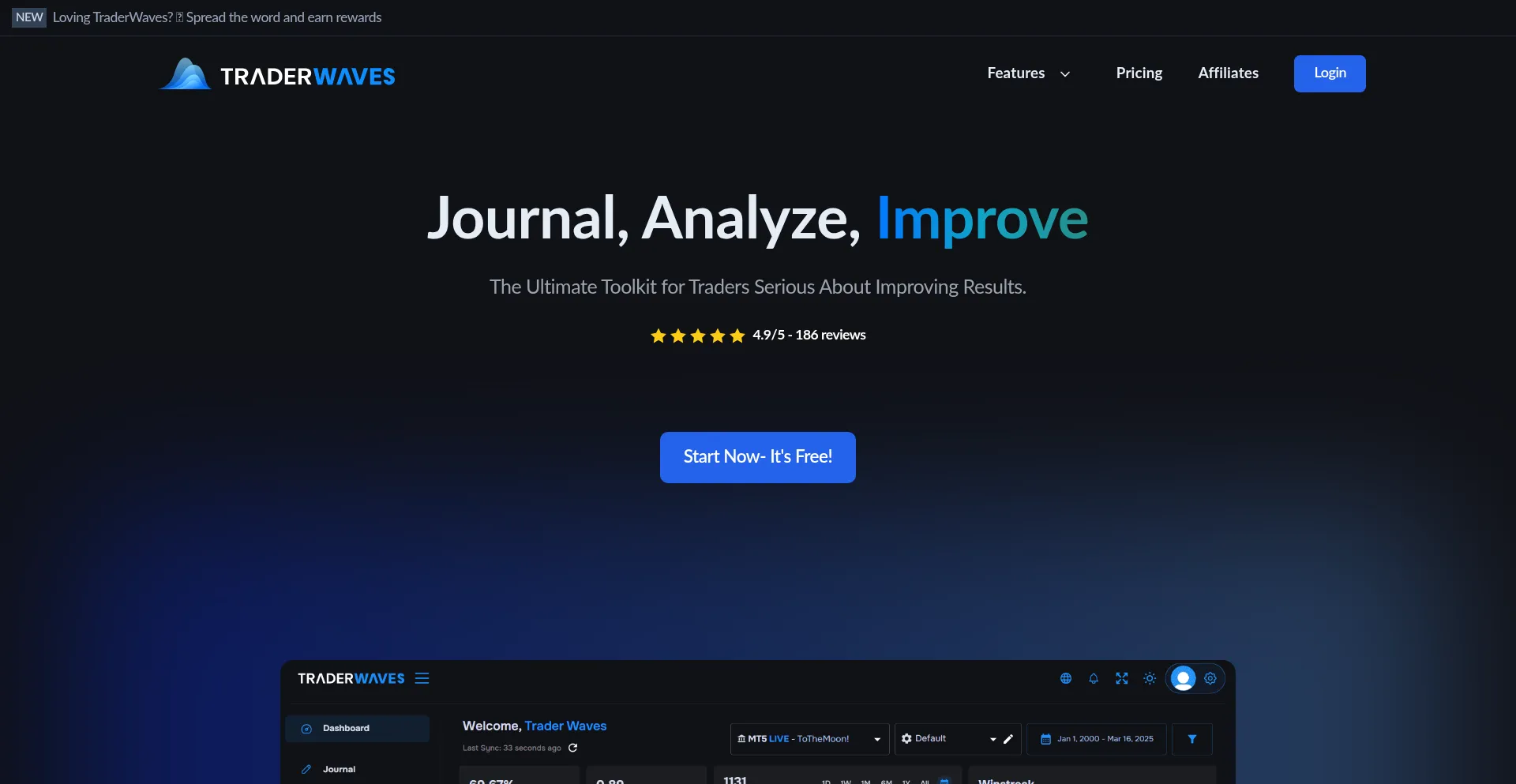Image resolution: width=1516 pixels, height=784 pixels.
Task: Open the user profile avatar
Action: (x=1183, y=678)
